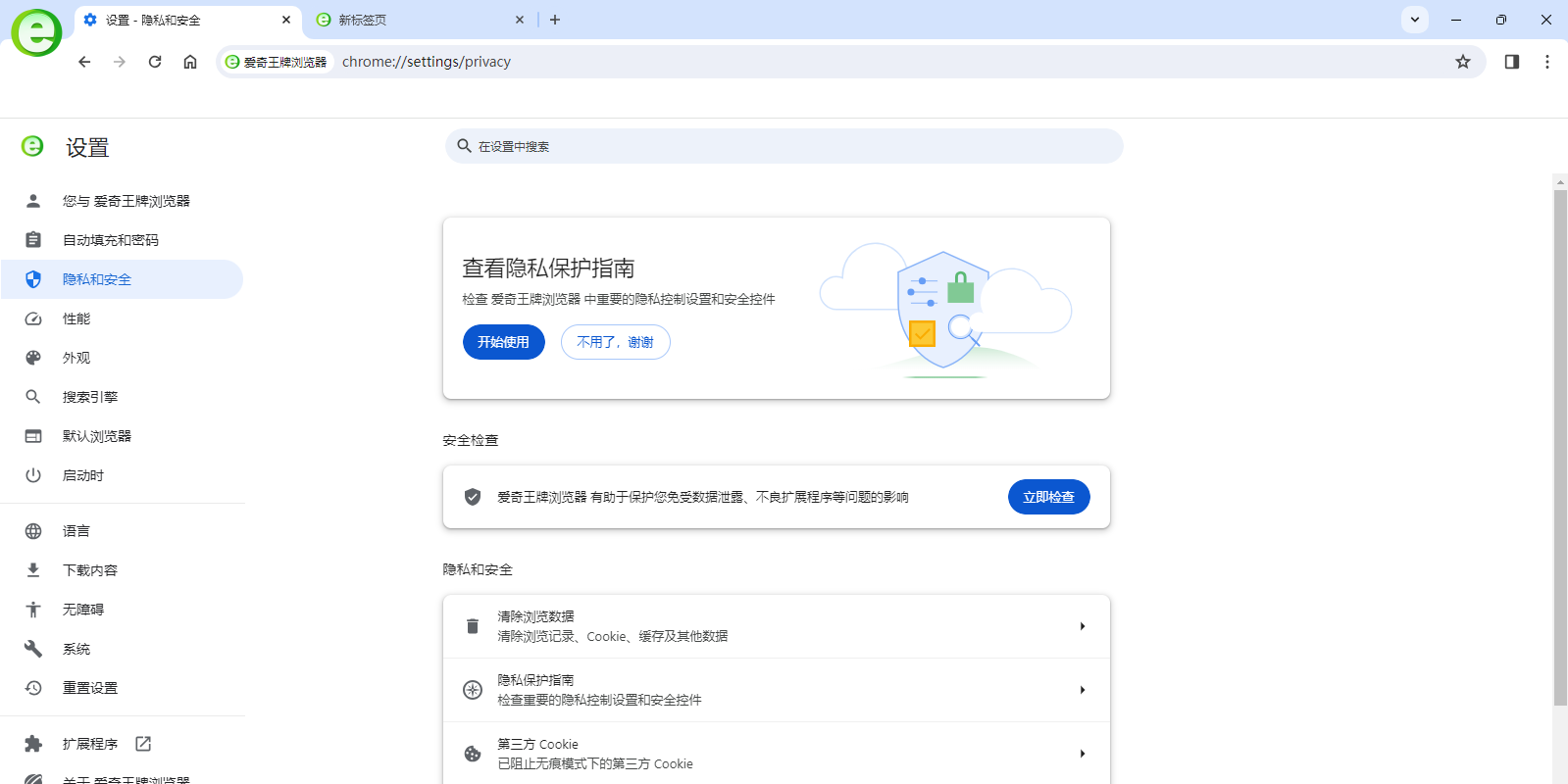Image resolution: width=1568 pixels, height=784 pixels.
Task: Click the reload page icon
Action: click(155, 62)
